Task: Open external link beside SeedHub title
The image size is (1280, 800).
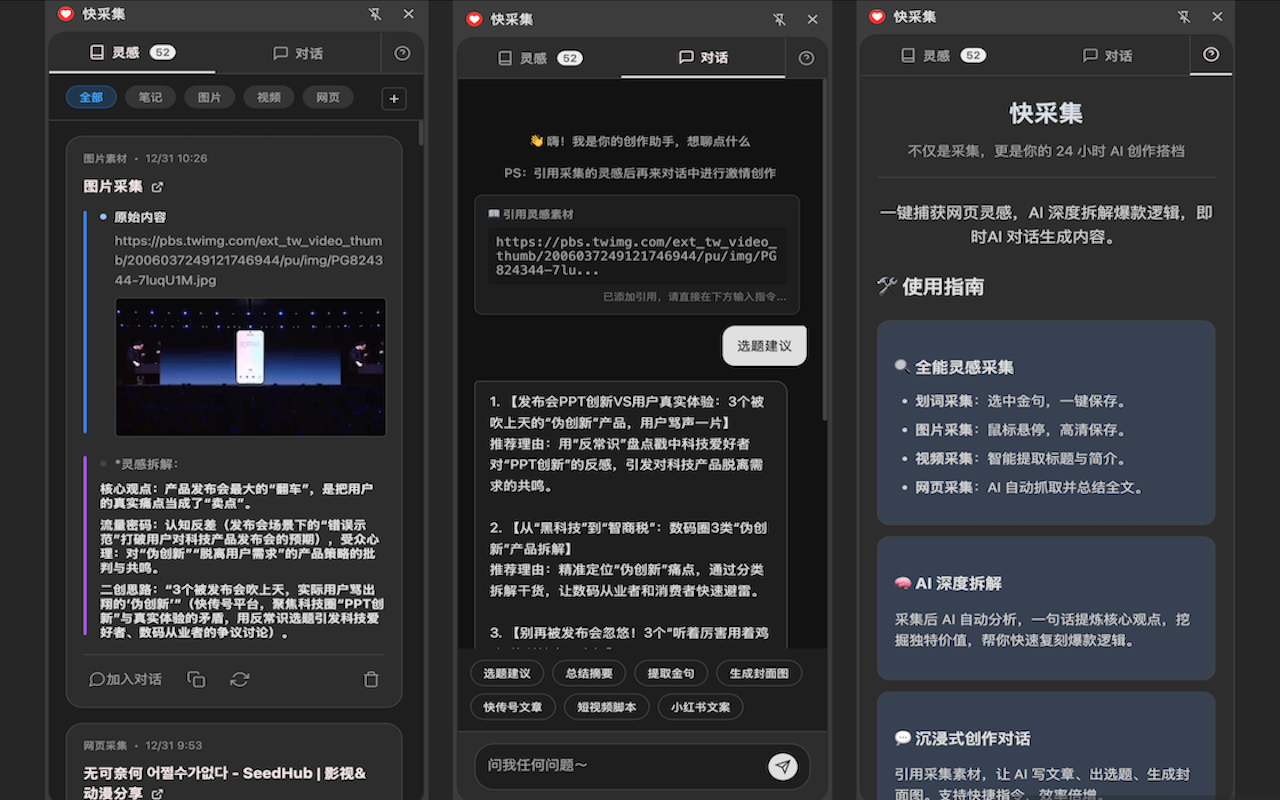Action: click(157, 794)
